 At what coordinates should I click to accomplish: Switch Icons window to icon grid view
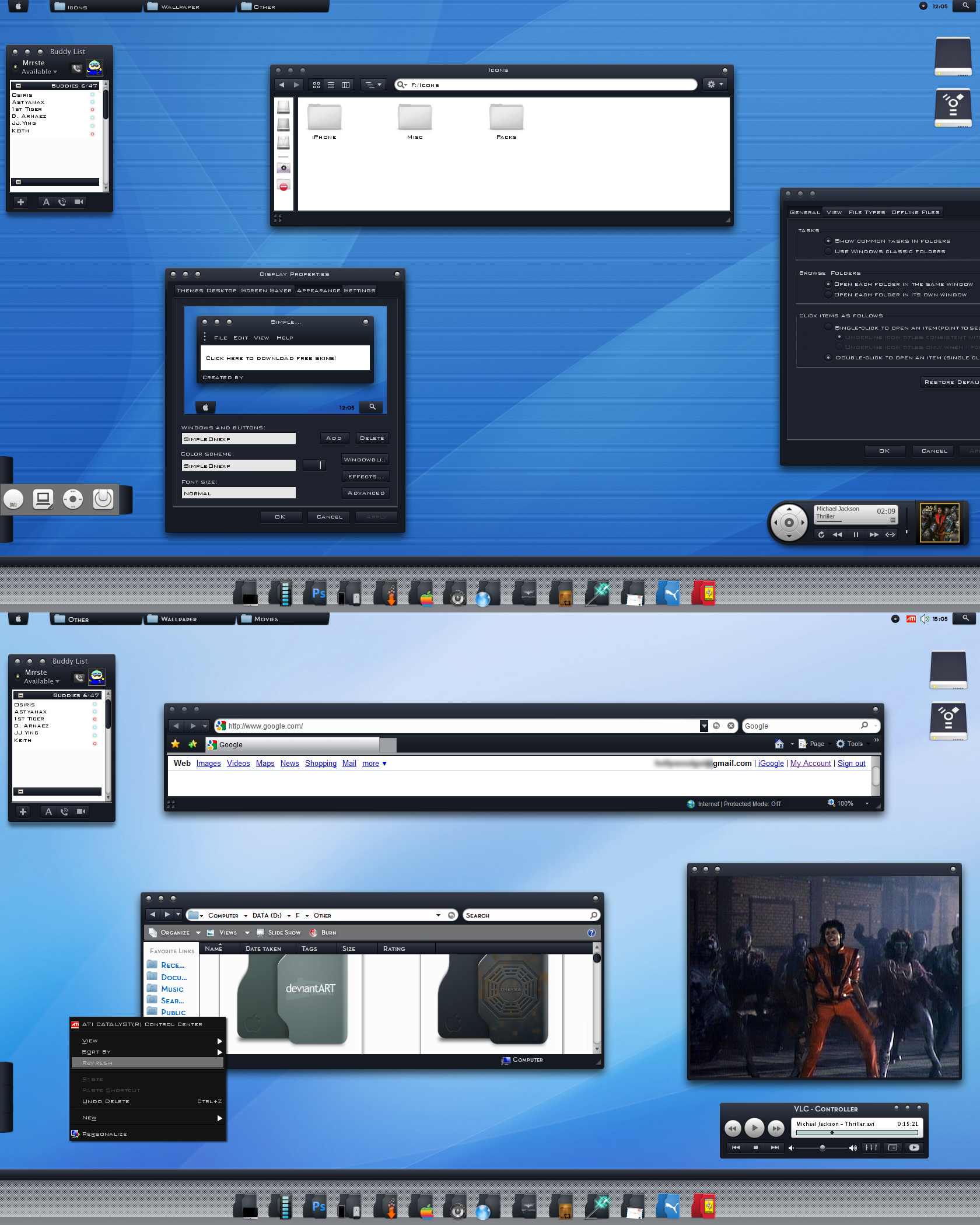pos(316,85)
